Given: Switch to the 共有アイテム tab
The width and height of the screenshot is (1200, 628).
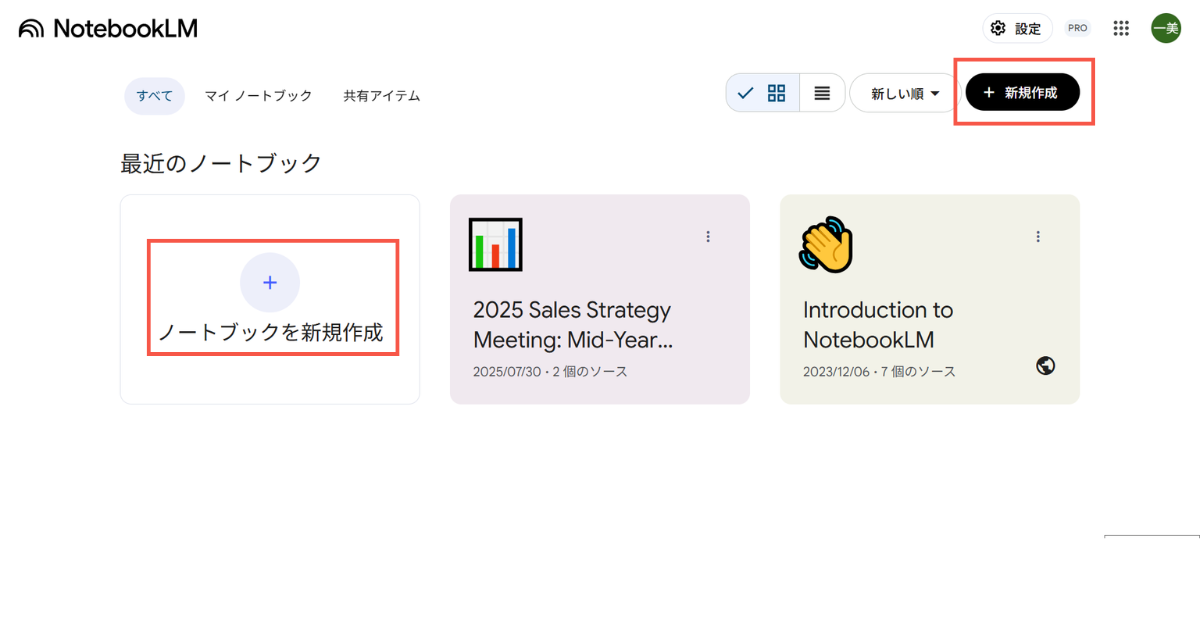Looking at the screenshot, I should point(381,96).
